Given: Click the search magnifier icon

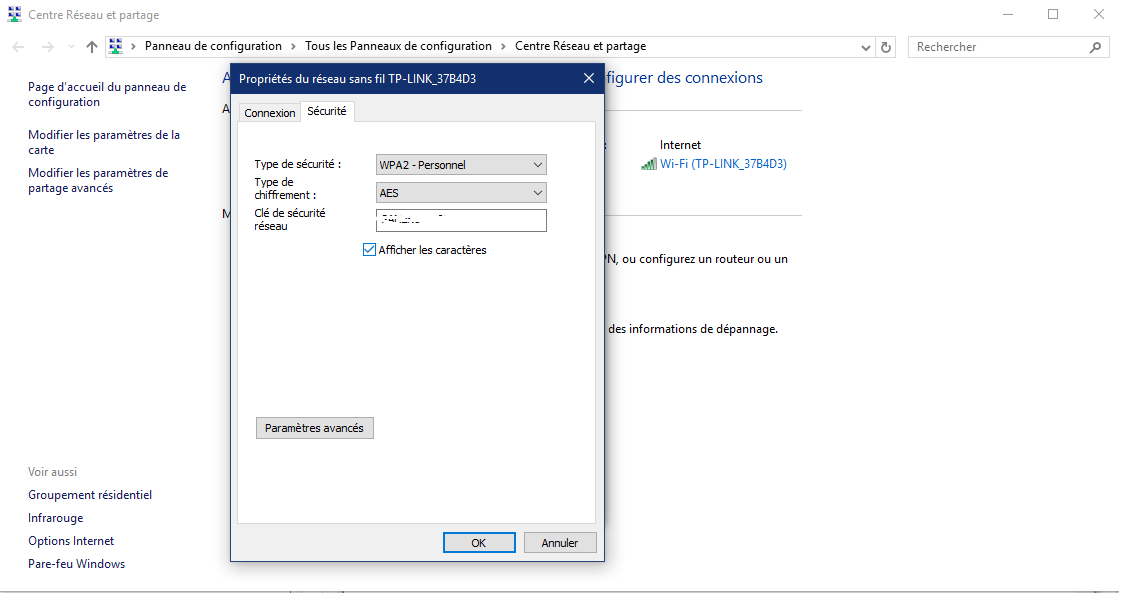Looking at the screenshot, I should (x=1095, y=47).
